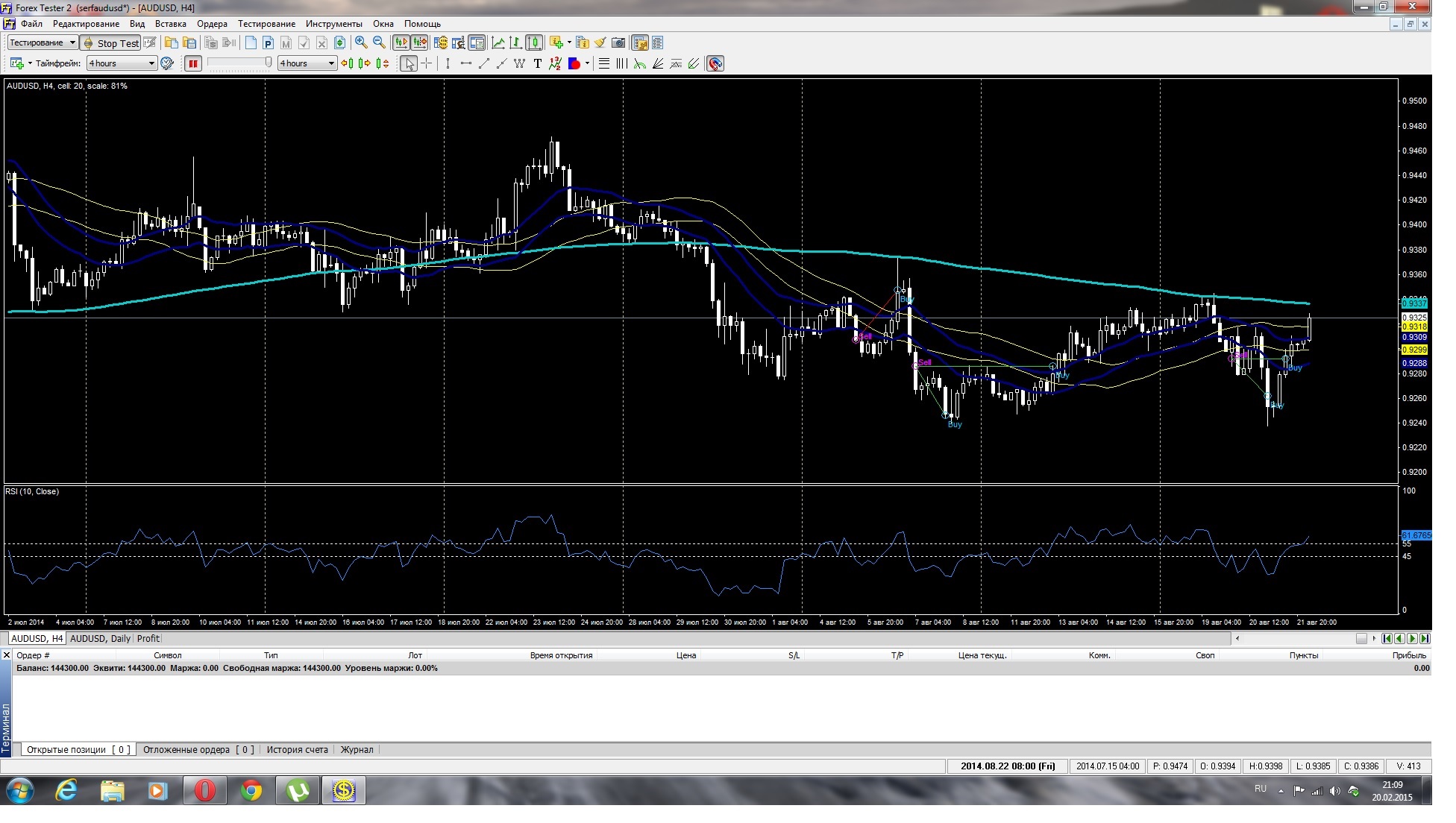Image resolution: width=1456 pixels, height=823 pixels.
Task: Open the Тестирование mode dropdown
Action: (43, 42)
